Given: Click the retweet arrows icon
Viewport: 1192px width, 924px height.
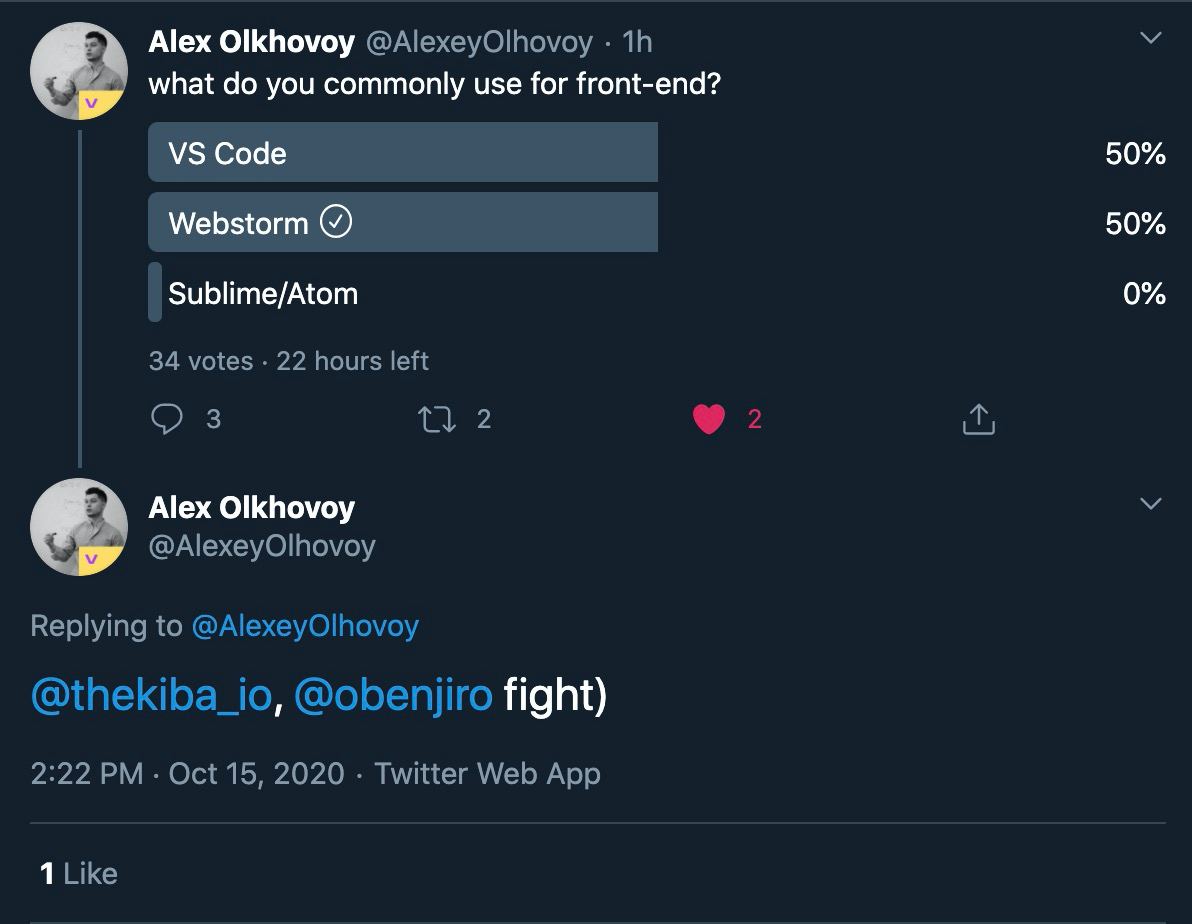Looking at the screenshot, I should point(437,419).
